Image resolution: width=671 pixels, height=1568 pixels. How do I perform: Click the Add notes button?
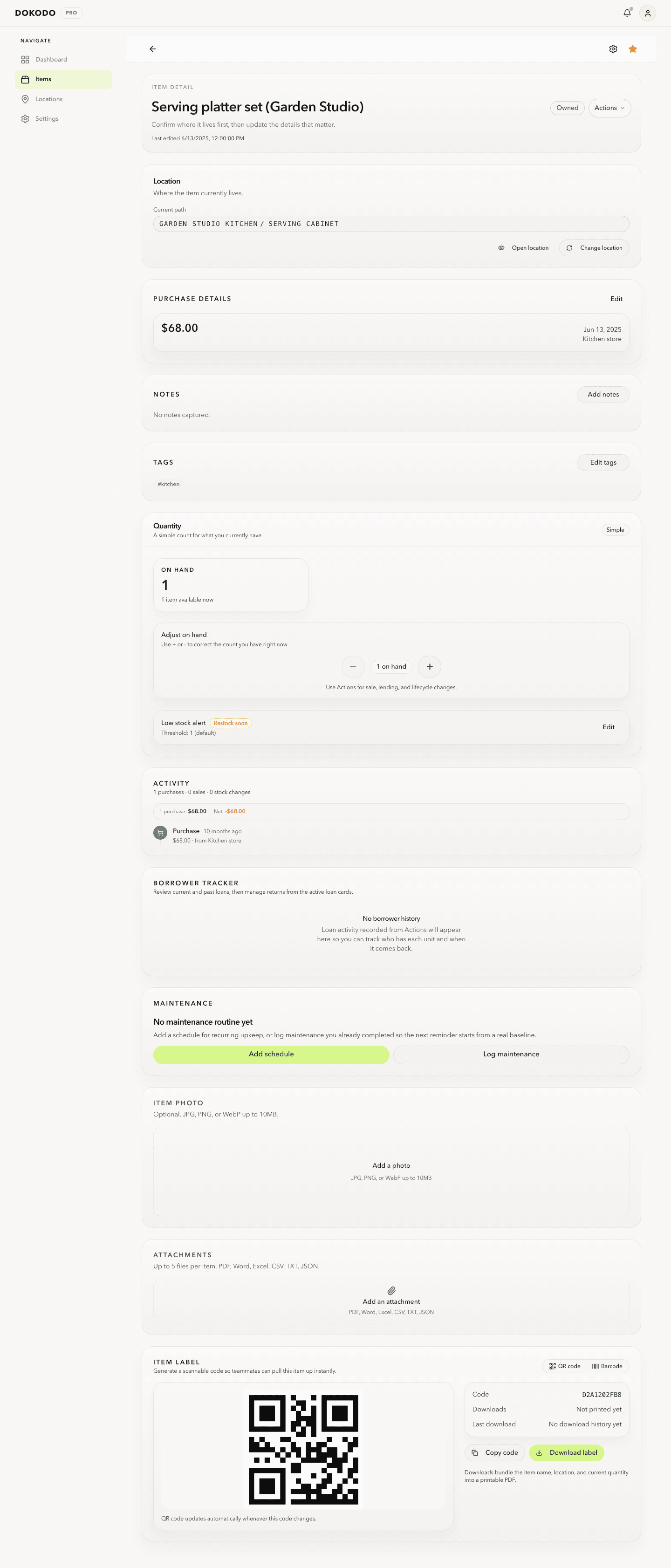(603, 394)
